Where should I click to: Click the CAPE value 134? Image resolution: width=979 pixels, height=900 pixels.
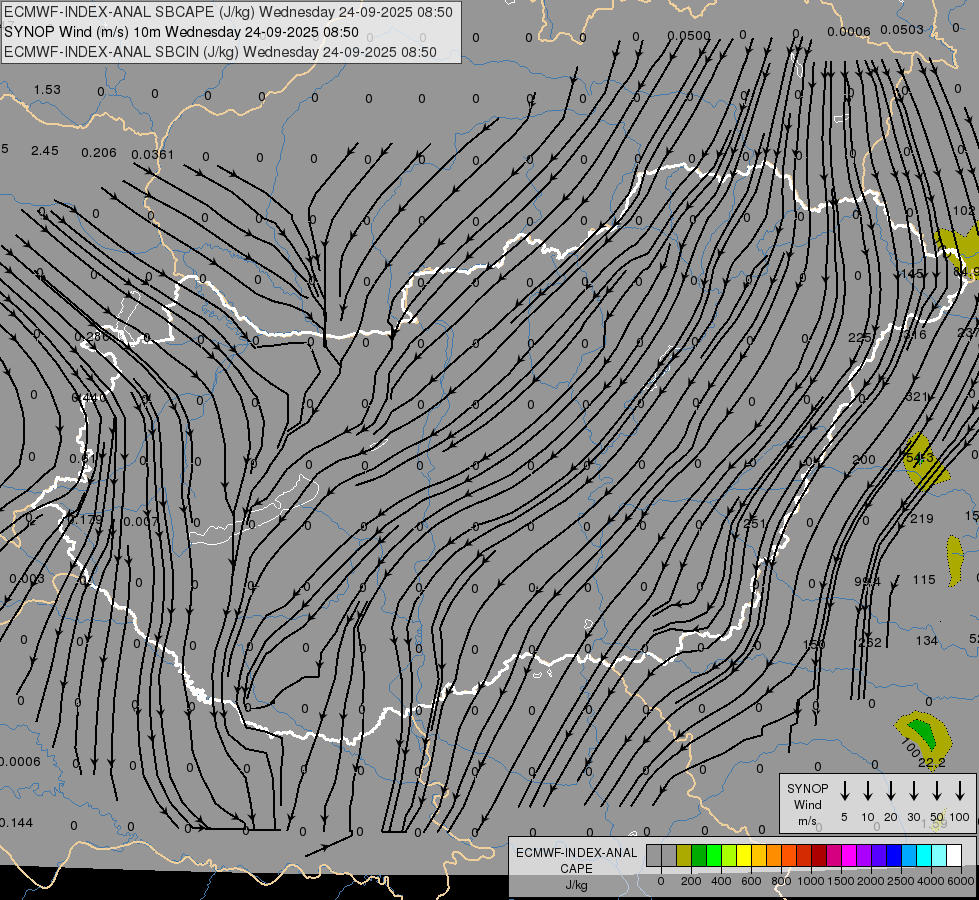coord(927,640)
